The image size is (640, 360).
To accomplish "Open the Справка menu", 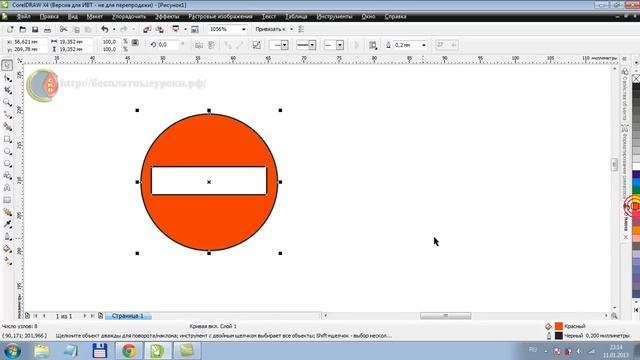I will pos(395,17).
